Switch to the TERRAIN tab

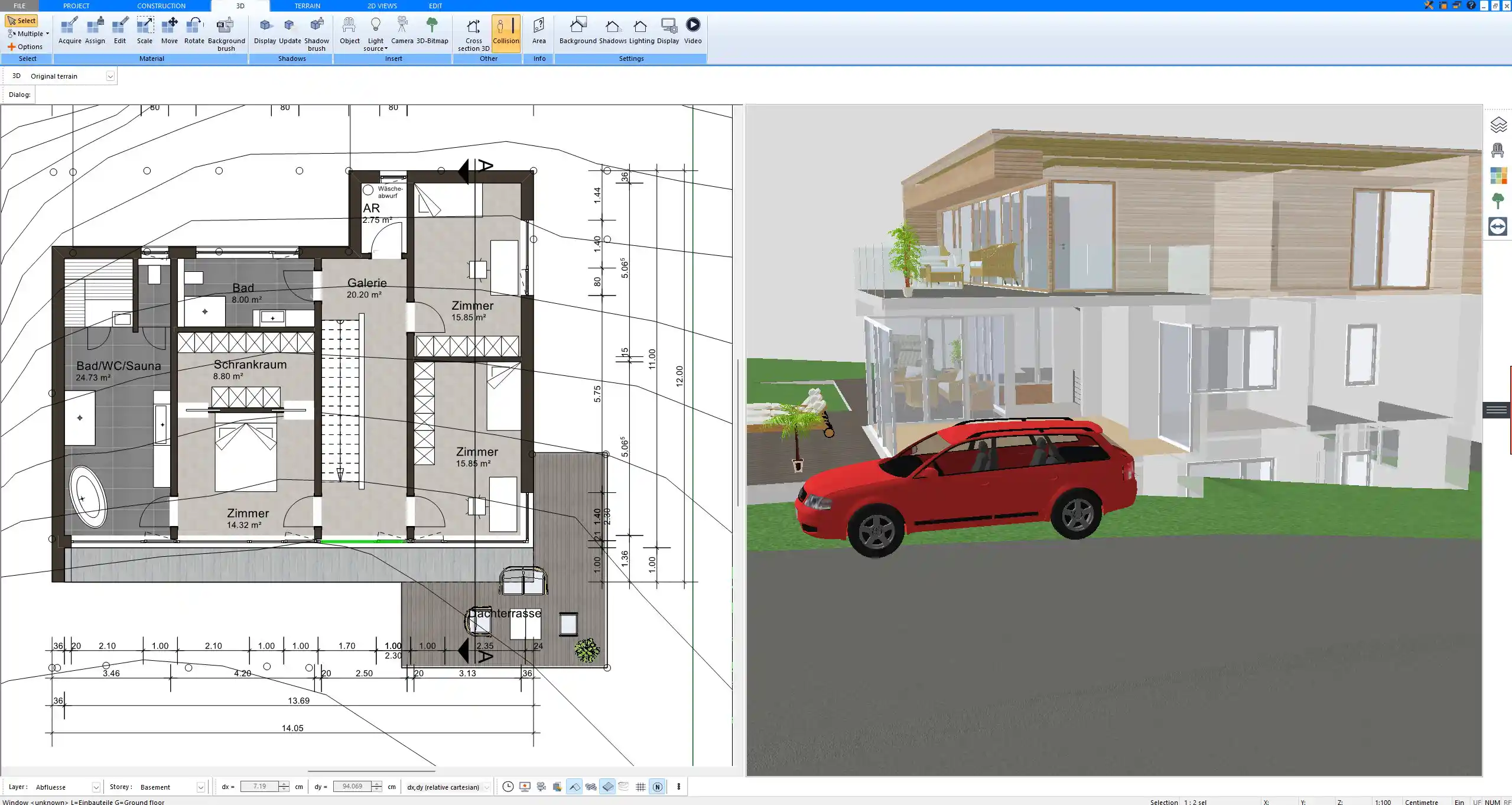[x=307, y=5]
